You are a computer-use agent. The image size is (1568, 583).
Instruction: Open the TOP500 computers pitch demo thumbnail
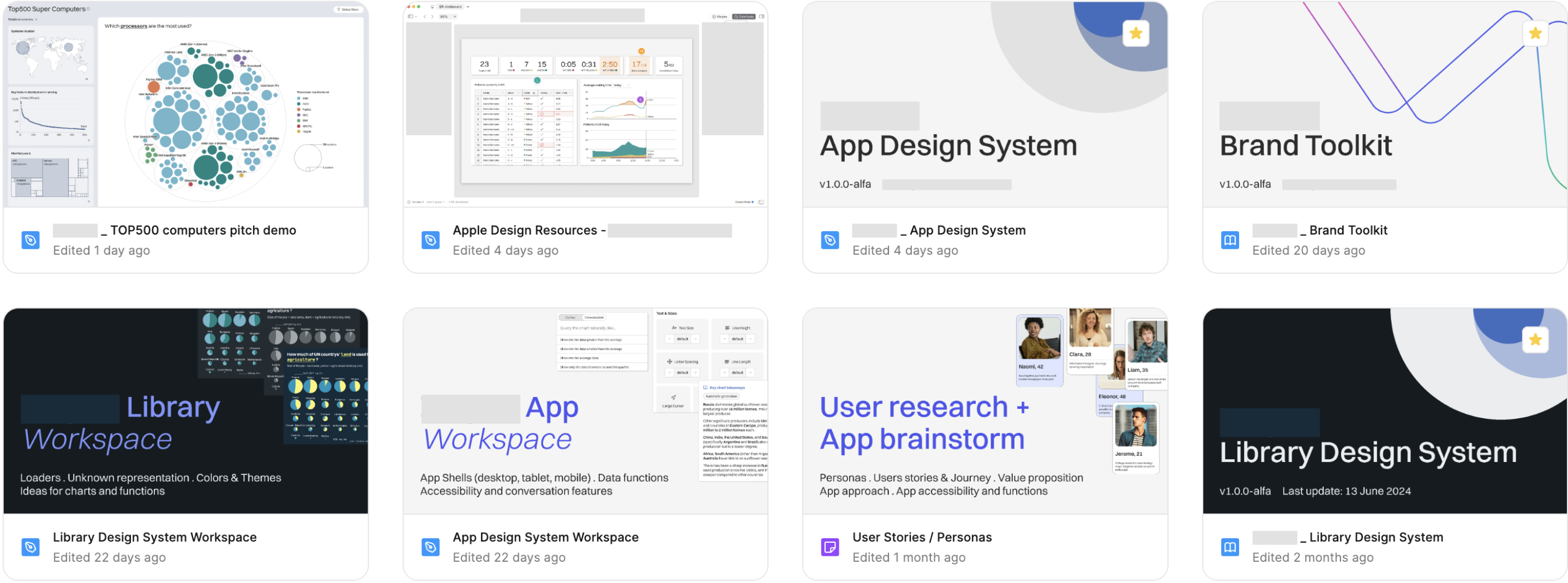[x=185, y=105]
